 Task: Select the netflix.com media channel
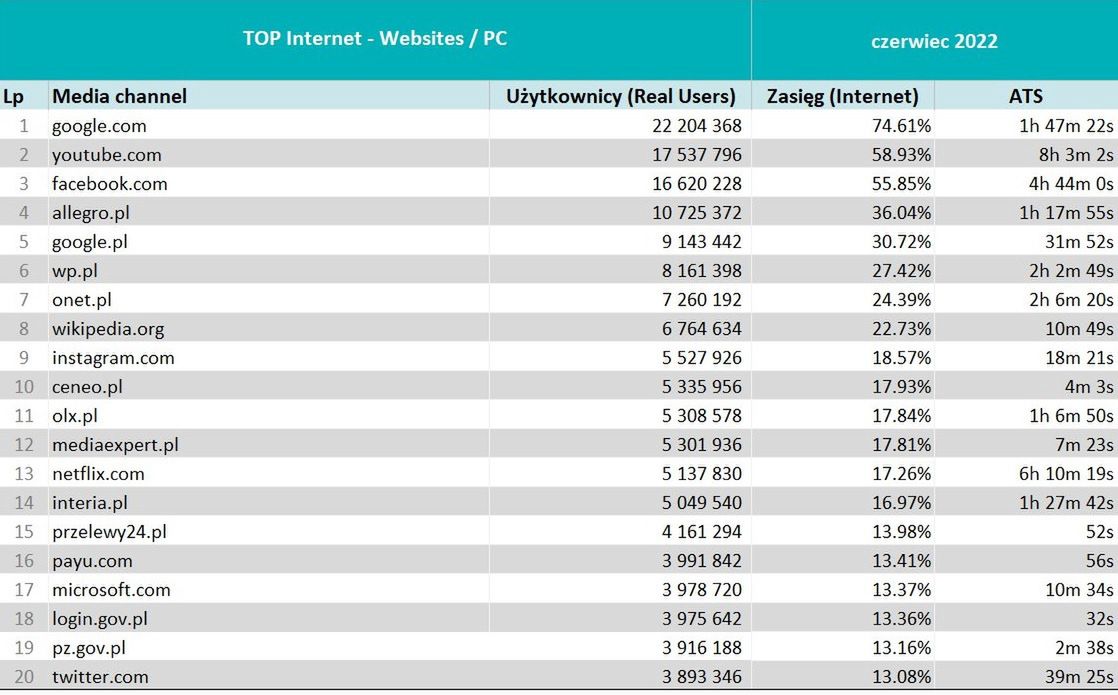[98, 474]
